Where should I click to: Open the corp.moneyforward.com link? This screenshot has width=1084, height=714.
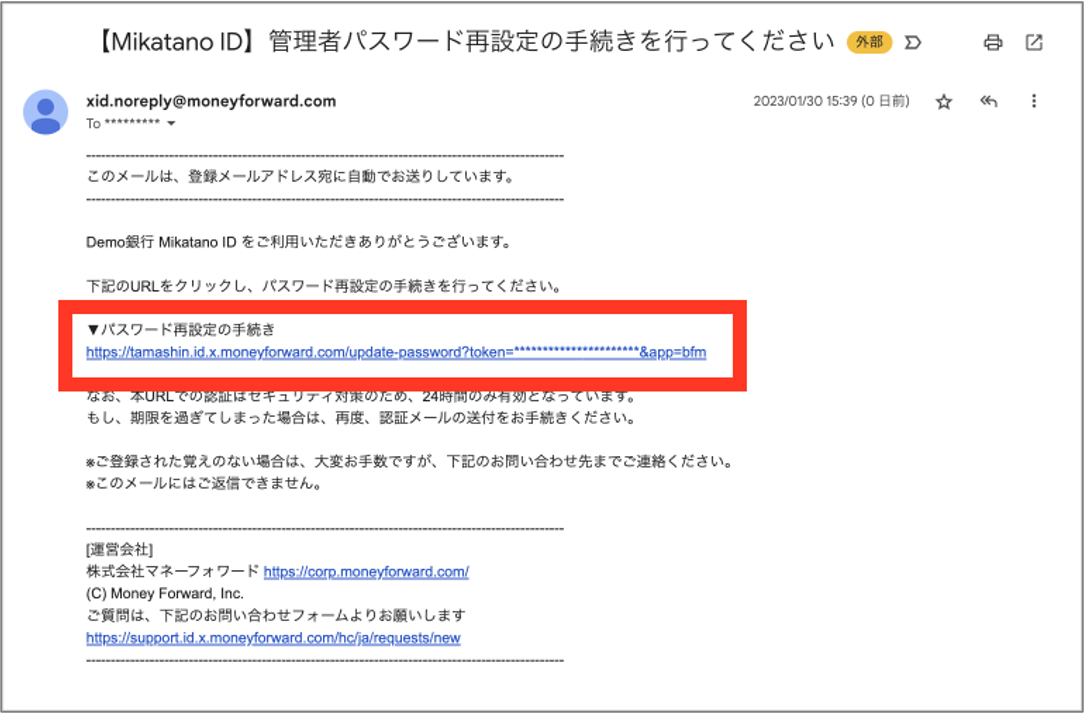tap(366, 572)
